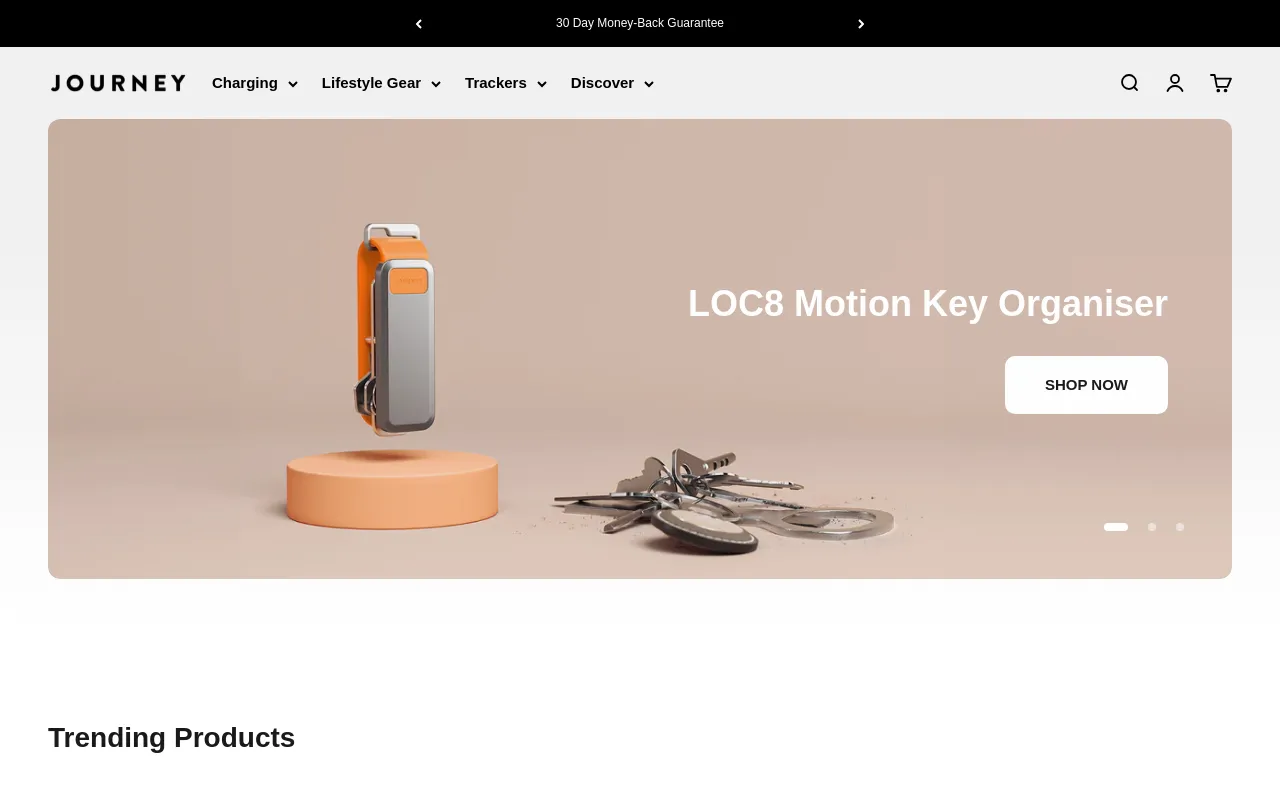The height and width of the screenshot is (800, 1280).
Task: Show next announcement with right arrow
Action: click(861, 24)
